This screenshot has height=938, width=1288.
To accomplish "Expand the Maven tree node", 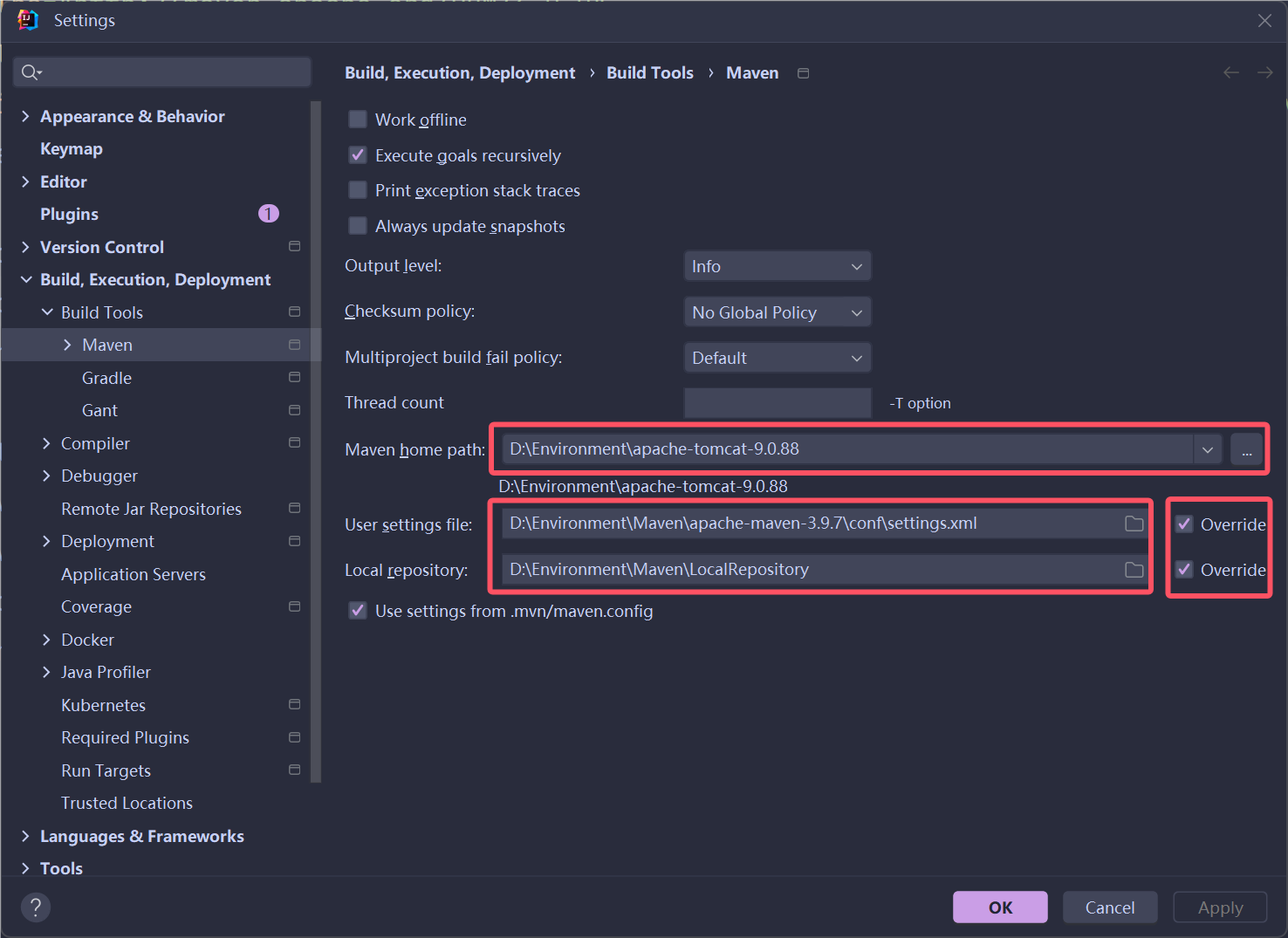I will pos(67,345).
